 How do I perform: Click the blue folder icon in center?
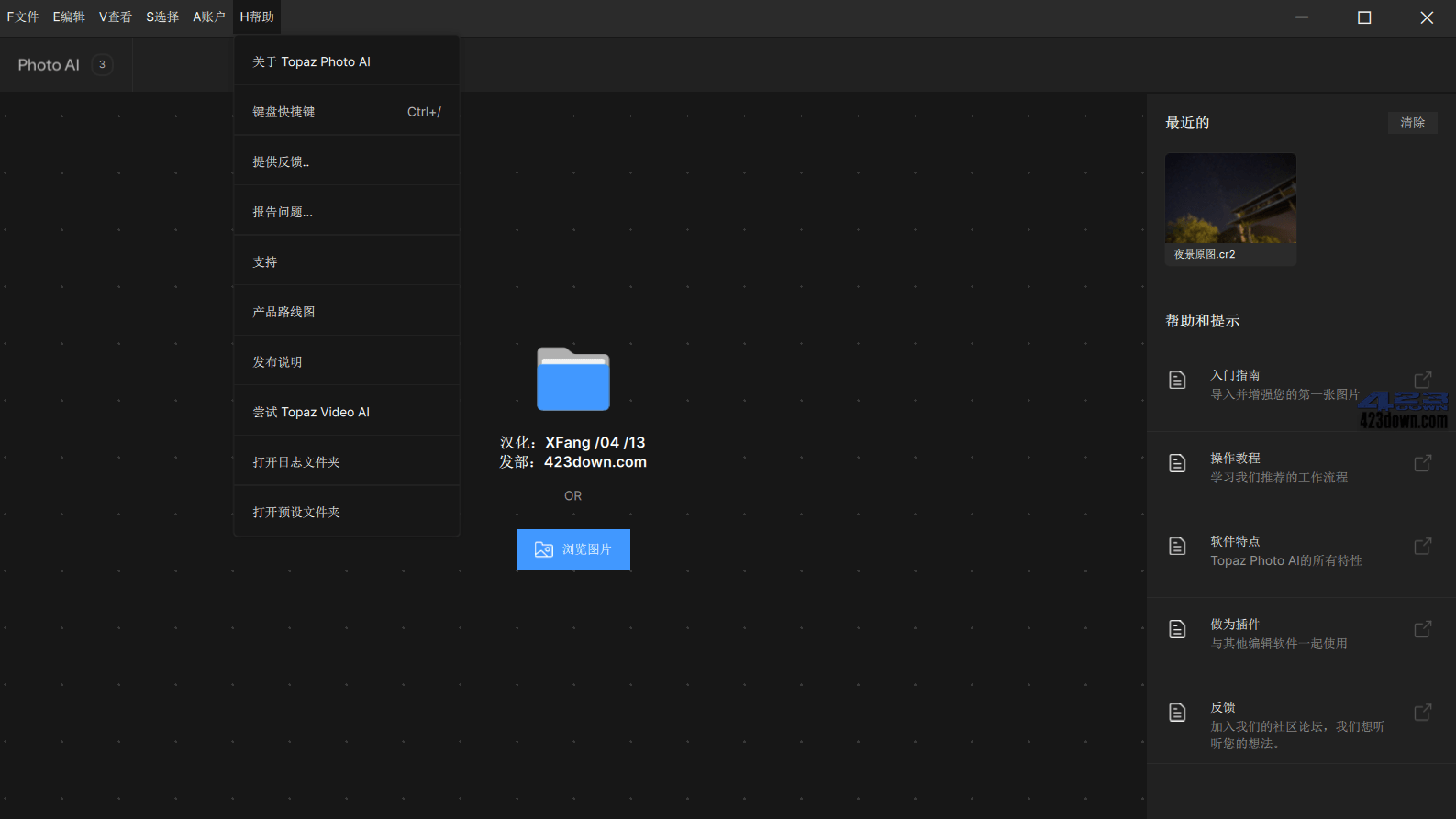click(x=573, y=379)
